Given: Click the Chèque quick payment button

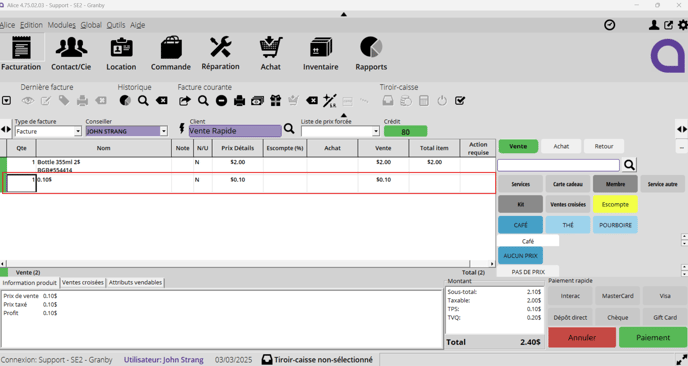Looking at the screenshot, I should 617,317.
